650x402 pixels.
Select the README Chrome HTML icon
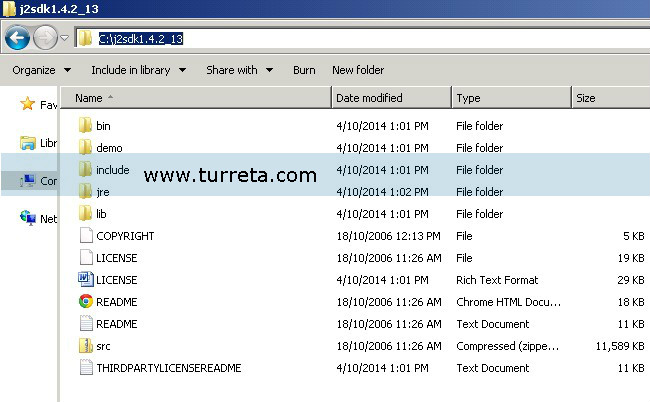click(x=86, y=301)
